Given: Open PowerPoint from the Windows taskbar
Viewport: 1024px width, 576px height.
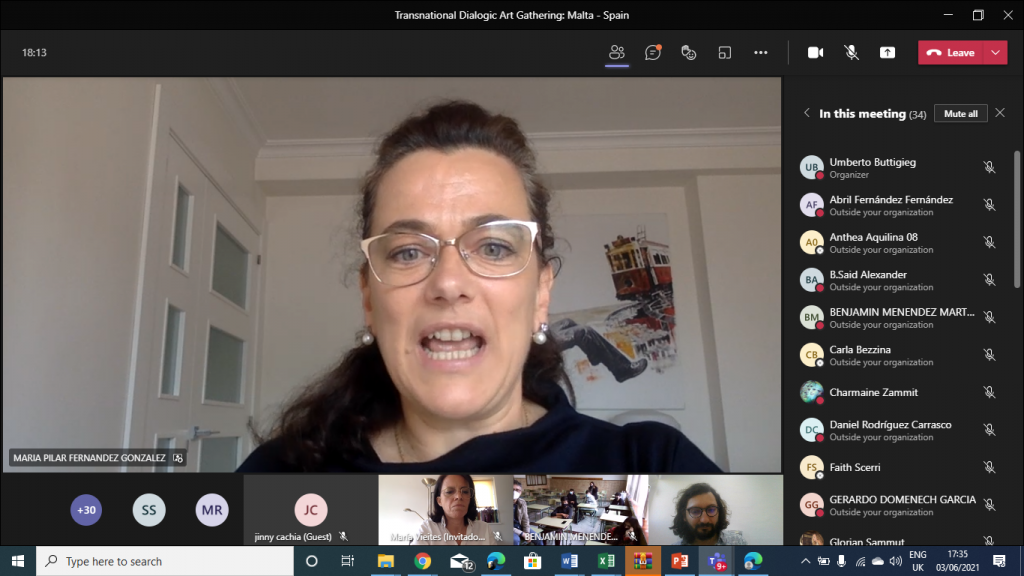Looking at the screenshot, I should [x=679, y=561].
